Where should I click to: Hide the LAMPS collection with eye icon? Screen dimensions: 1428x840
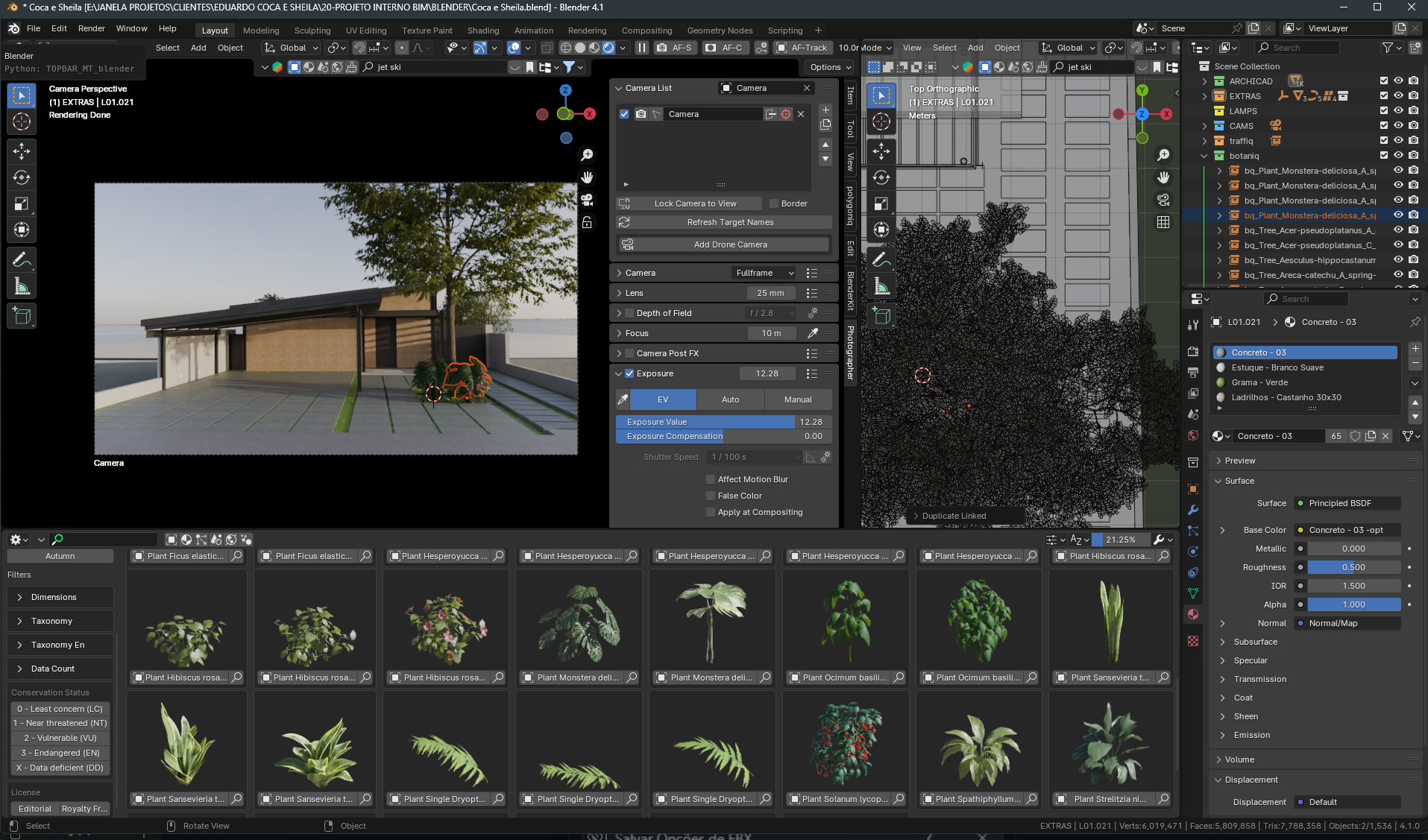coord(1399,111)
